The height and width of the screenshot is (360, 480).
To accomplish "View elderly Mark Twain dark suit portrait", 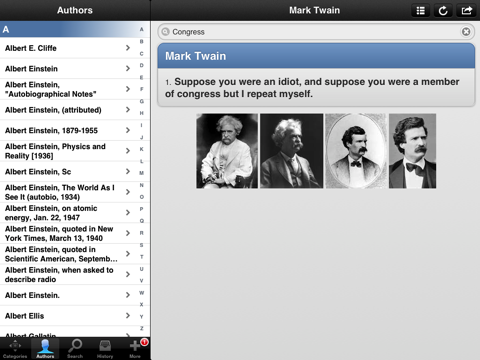I will (x=291, y=151).
